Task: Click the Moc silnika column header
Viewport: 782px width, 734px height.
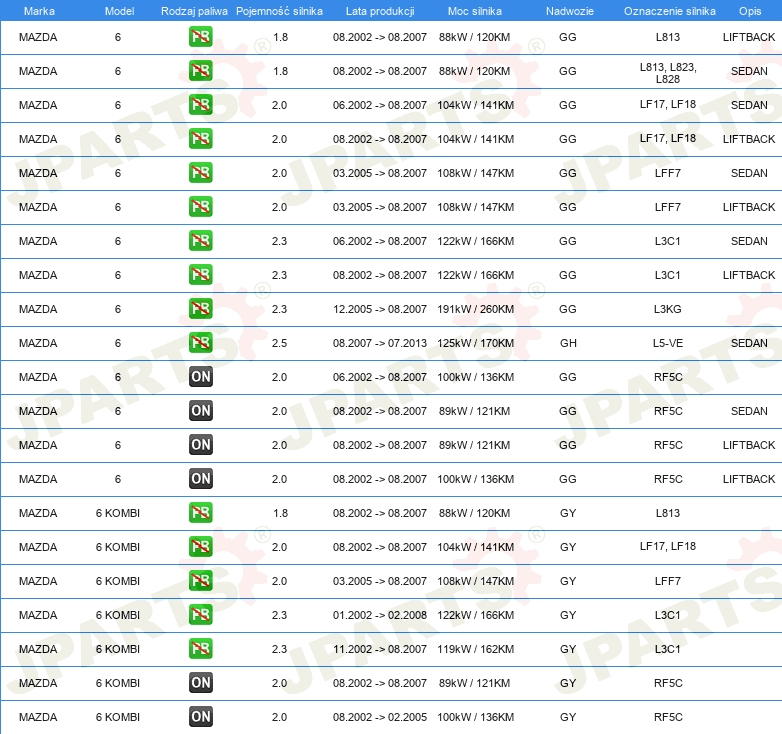Action: click(474, 11)
